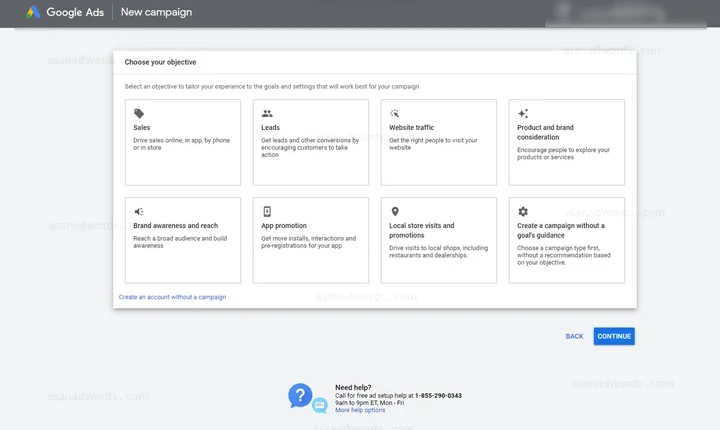The height and width of the screenshot is (430, 720).
Task: Click '9am to 9pm ET, Mon - Fri' text
Action: click(x=370, y=403)
